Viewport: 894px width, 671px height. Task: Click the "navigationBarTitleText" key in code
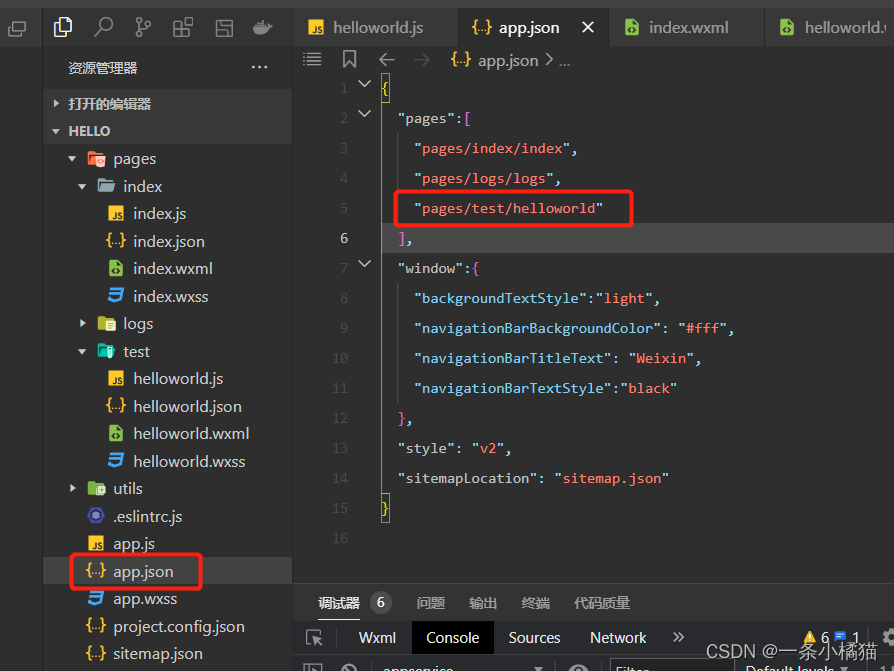pos(513,359)
